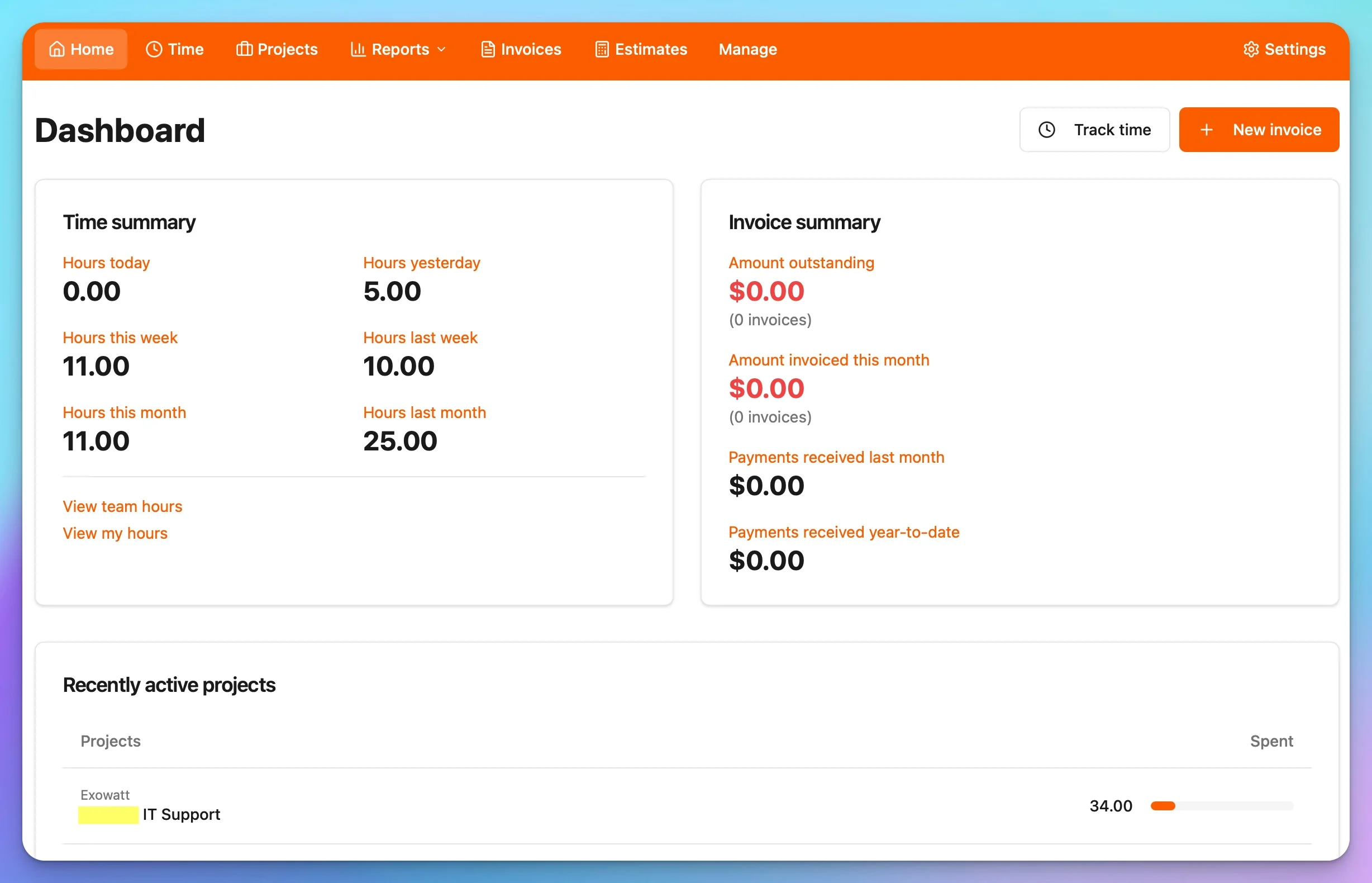Click the IT Support spent progress bar
The height and width of the screenshot is (883, 1372).
coord(1221,805)
